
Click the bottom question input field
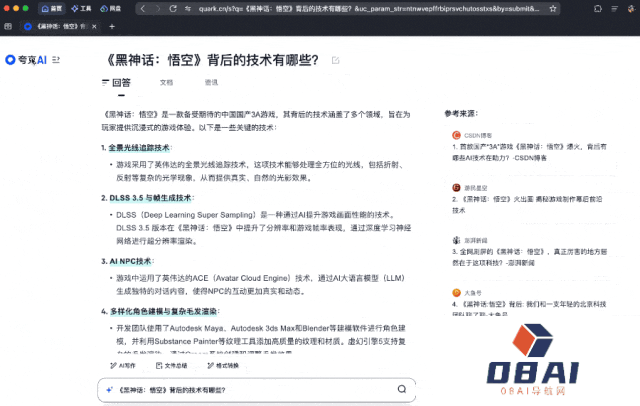(x=250, y=389)
